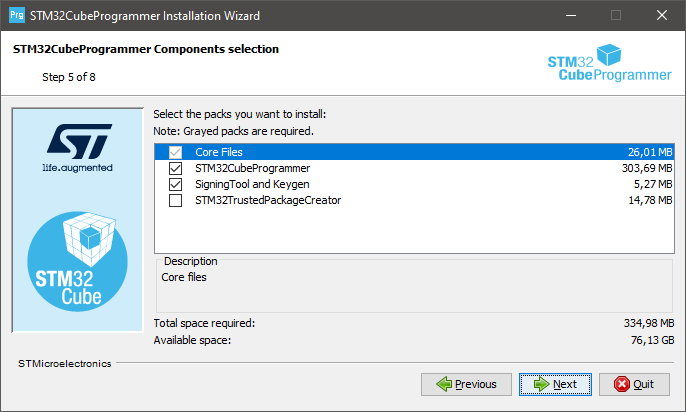Click the Next button
686x412 pixels.
[555, 384]
